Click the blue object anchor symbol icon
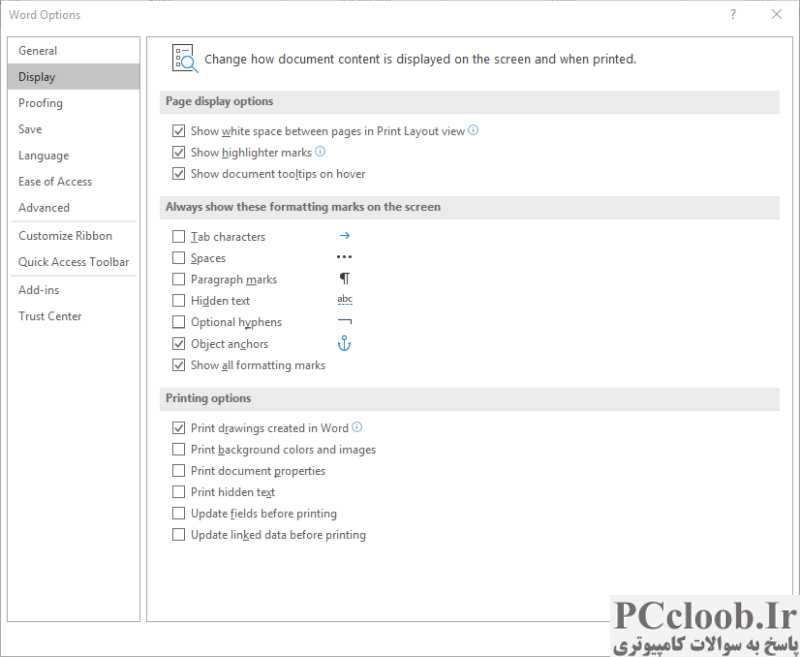800x657 pixels. (x=344, y=343)
